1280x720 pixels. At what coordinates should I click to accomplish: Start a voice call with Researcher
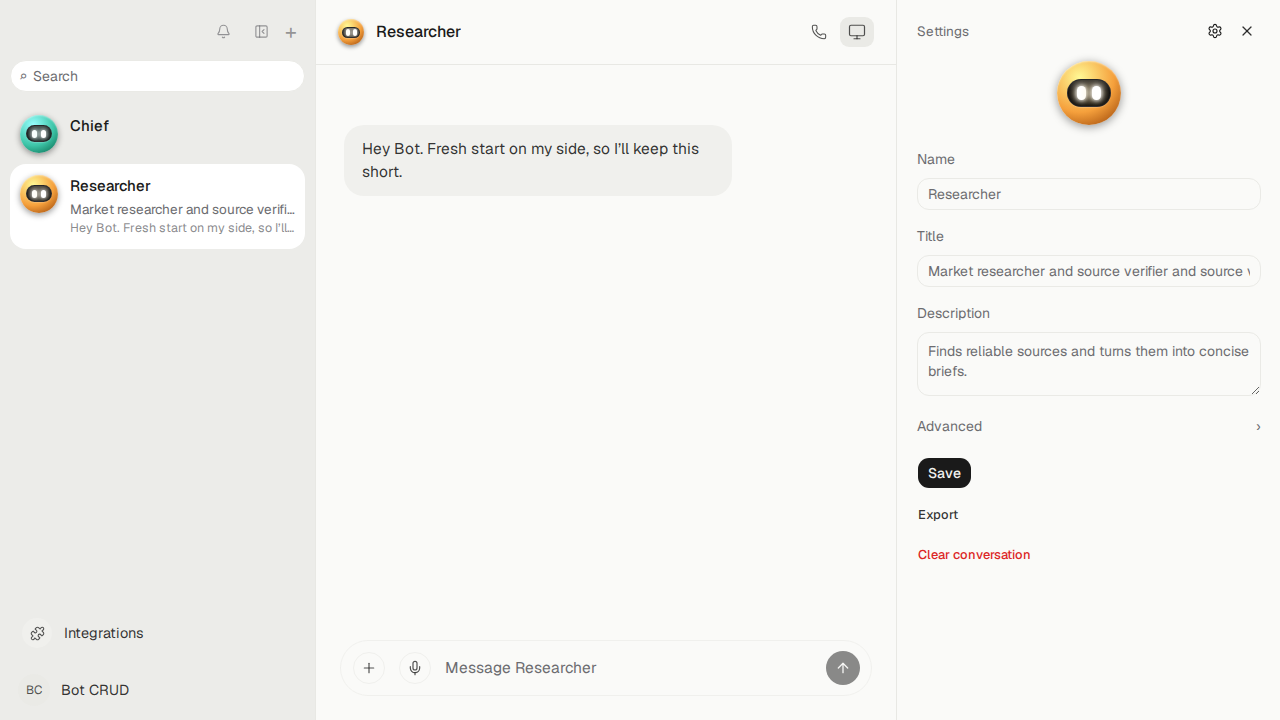819,32
